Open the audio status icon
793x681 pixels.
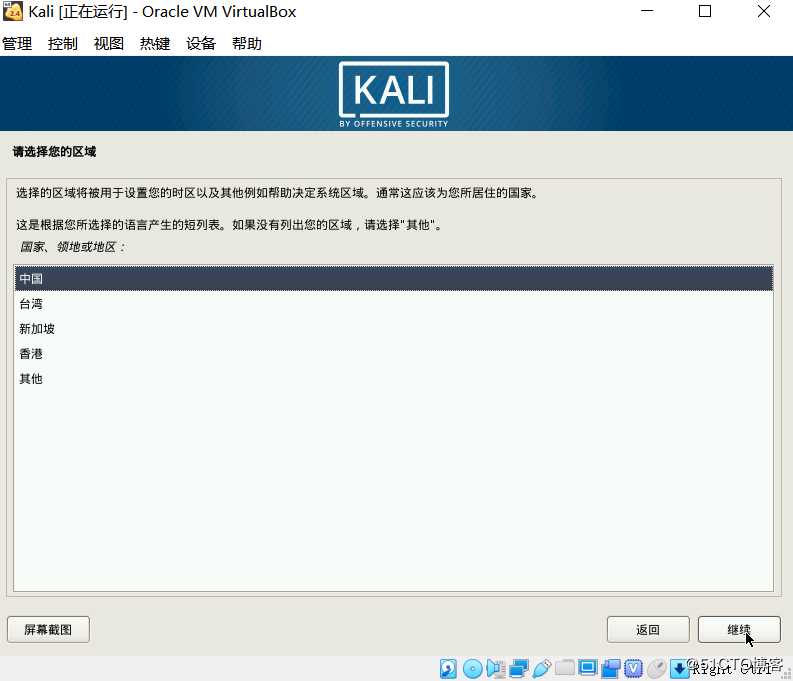(496, 669)
